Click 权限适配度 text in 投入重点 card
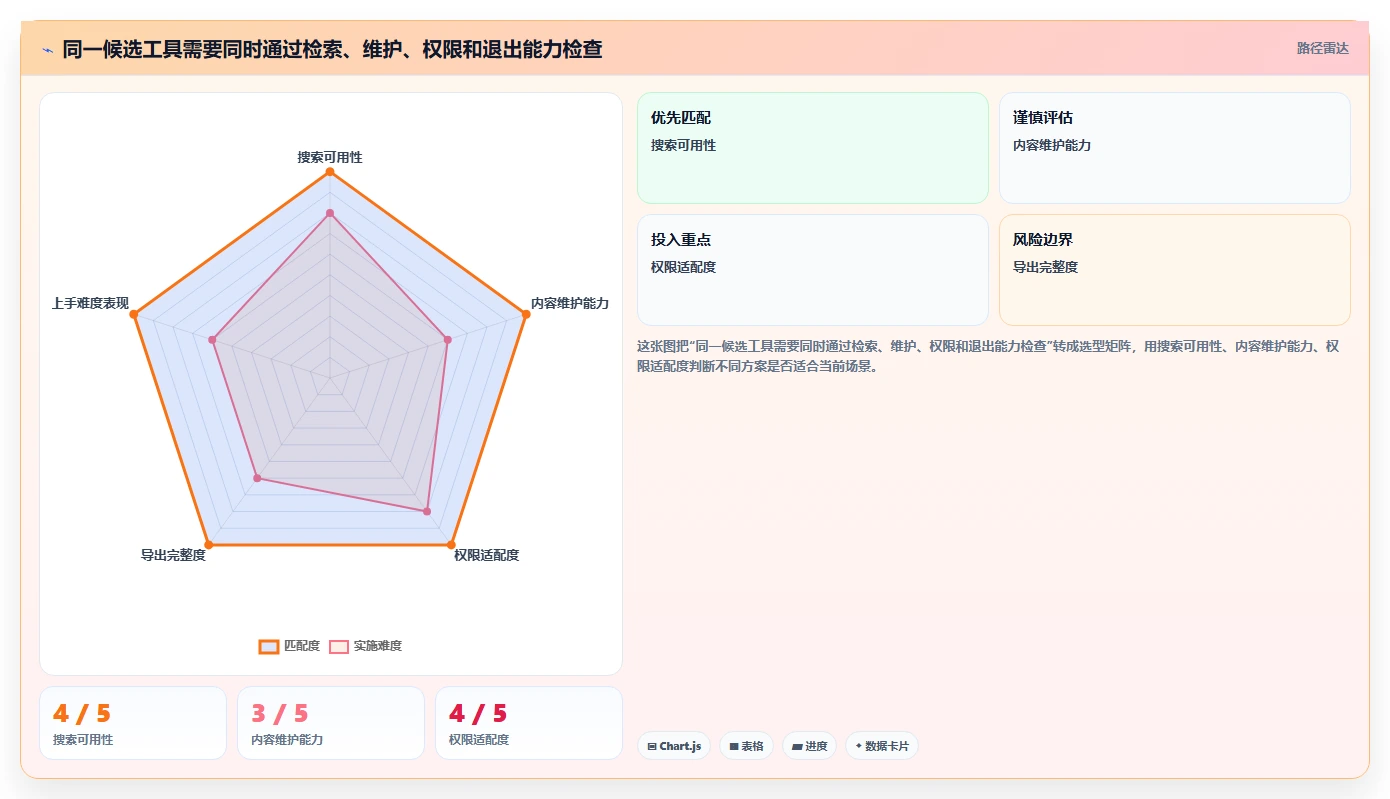Image resolution: width=1390 pixels, height=799 pixels. [683, 267]
